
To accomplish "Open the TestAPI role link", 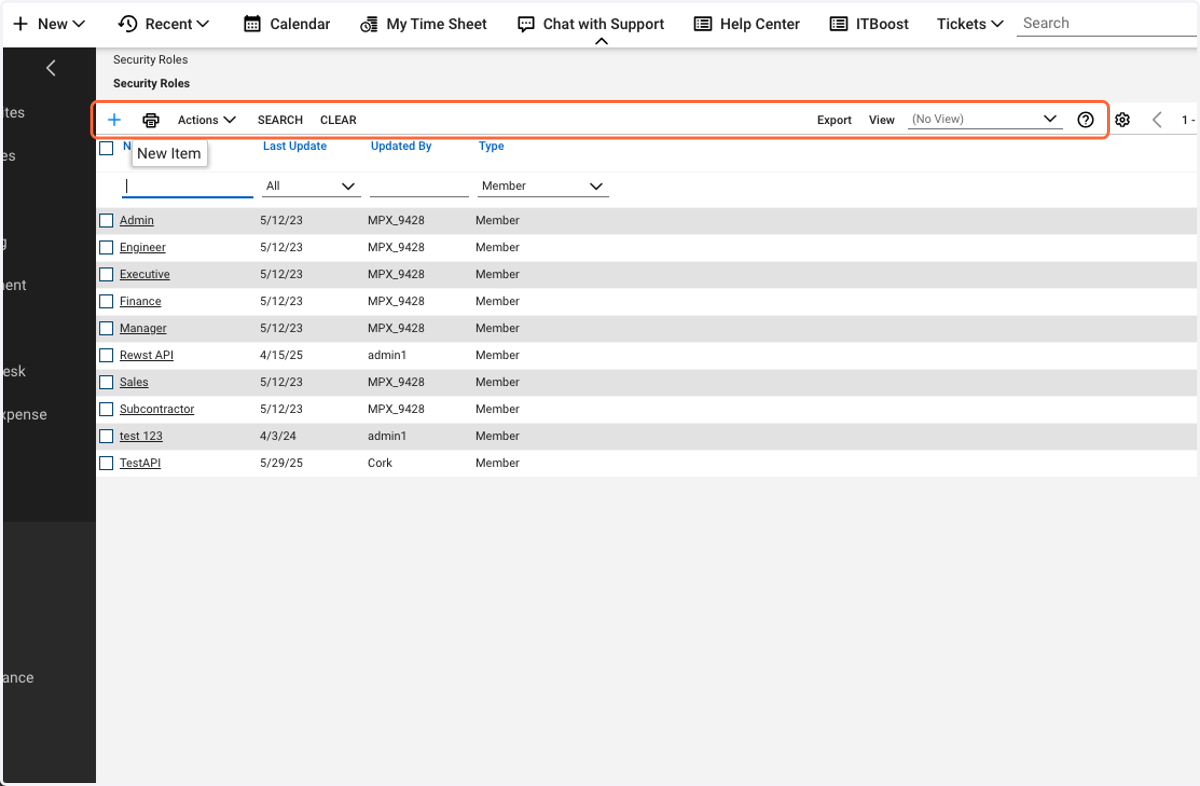I will tap(140, 463).
